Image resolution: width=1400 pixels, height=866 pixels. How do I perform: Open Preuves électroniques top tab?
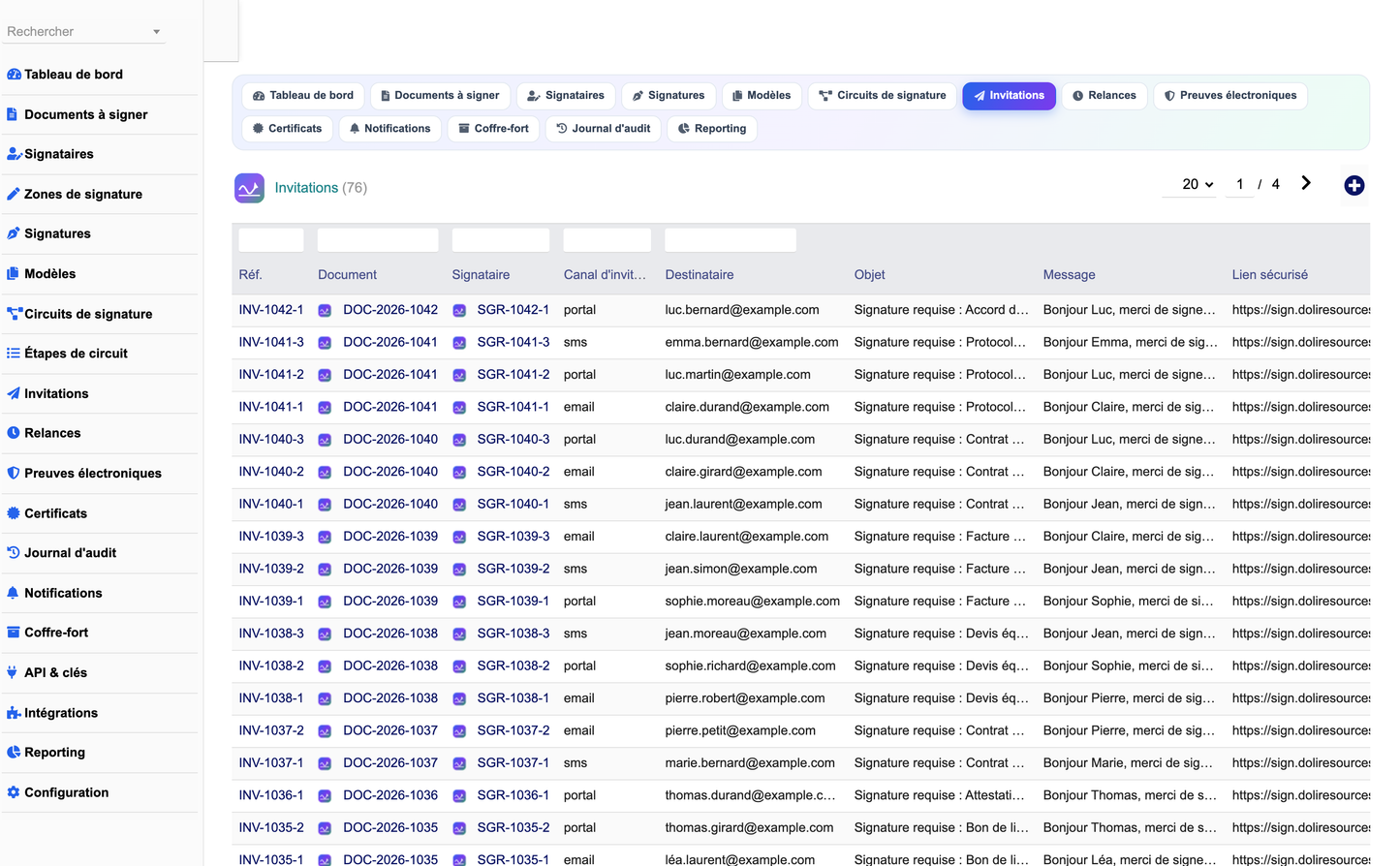[x=1229, y=96]
